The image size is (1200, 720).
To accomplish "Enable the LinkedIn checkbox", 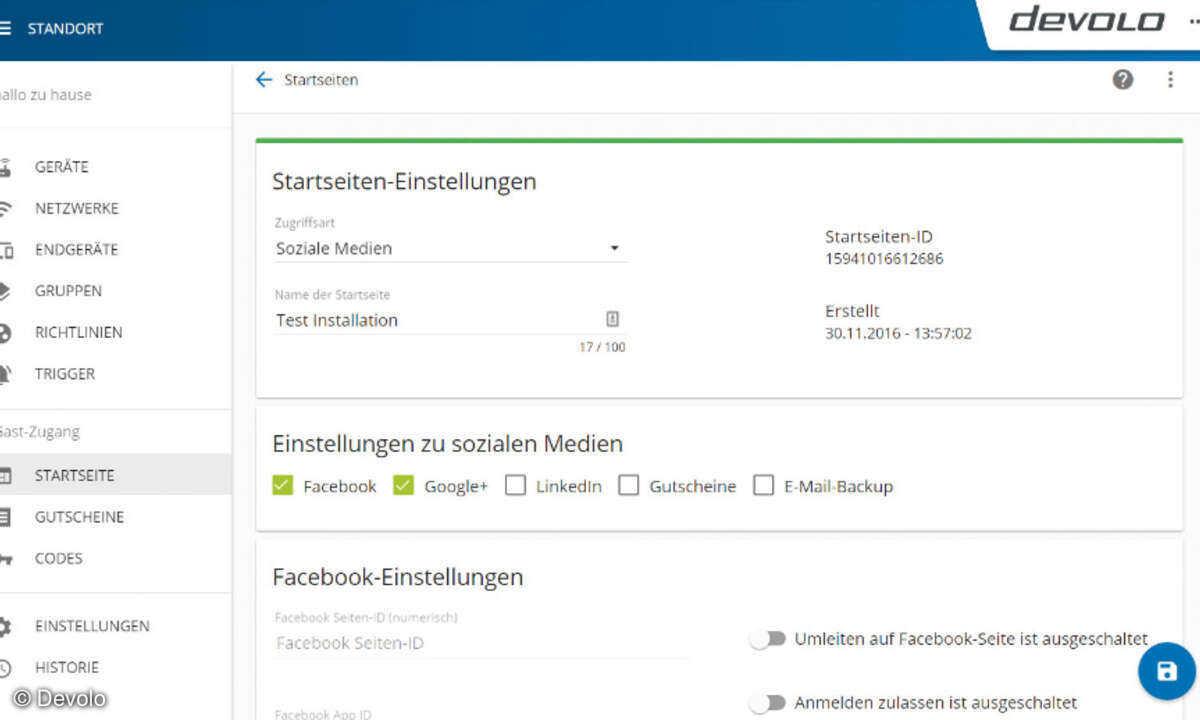I will click(515, 486).
